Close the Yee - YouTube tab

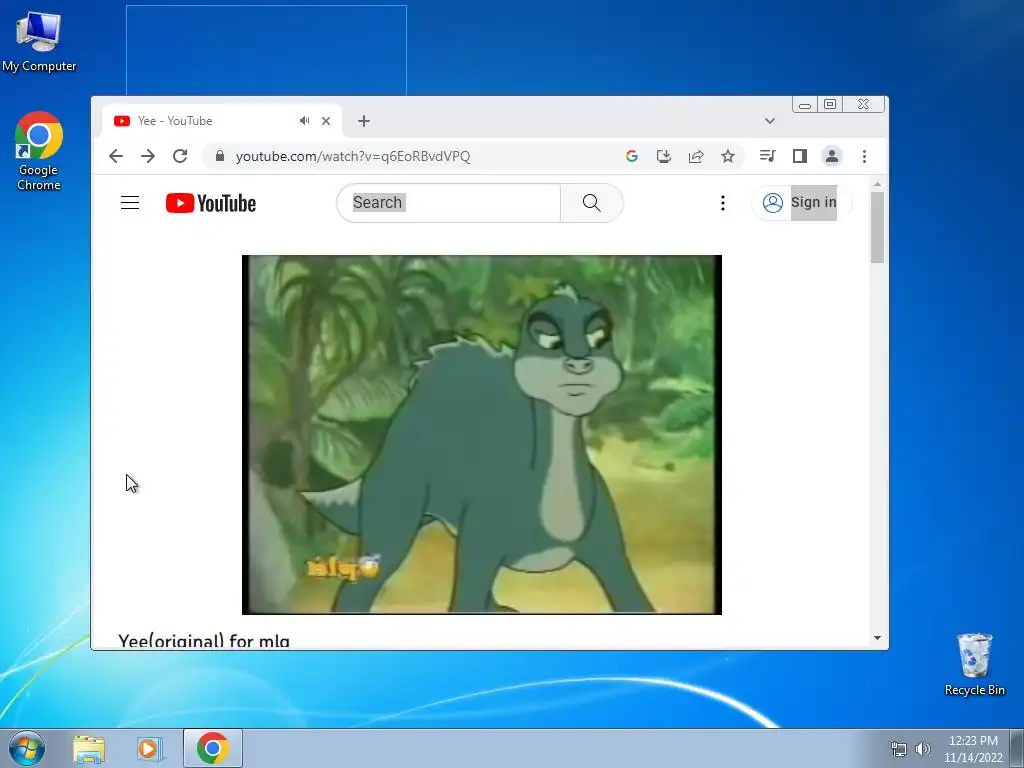coord(326,121)
